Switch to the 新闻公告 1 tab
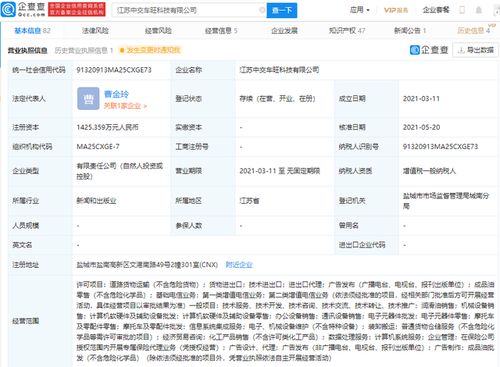Screen dimensions: 500x367 click(410, 31)
